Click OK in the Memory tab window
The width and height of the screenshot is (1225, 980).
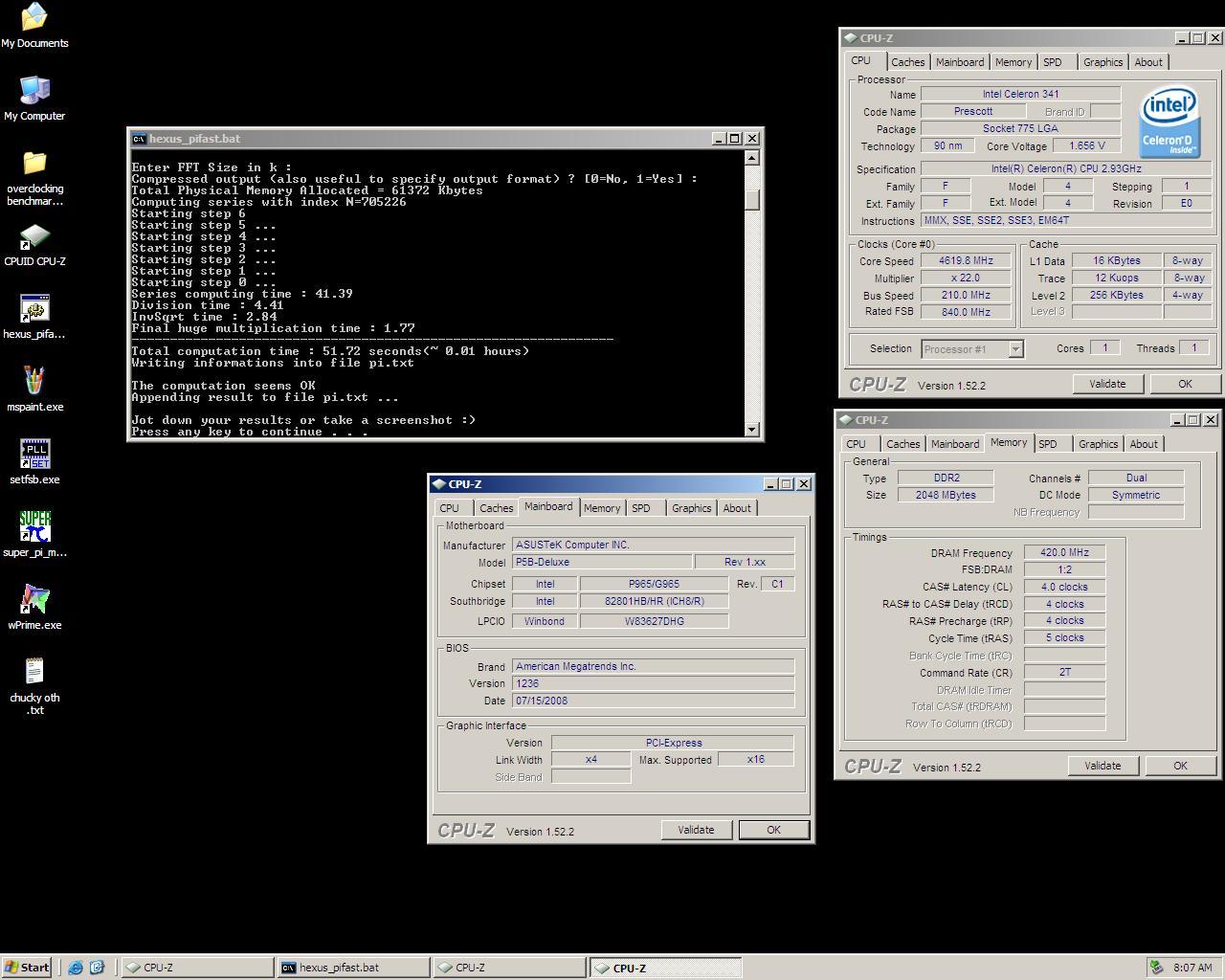click(1180, 766)
